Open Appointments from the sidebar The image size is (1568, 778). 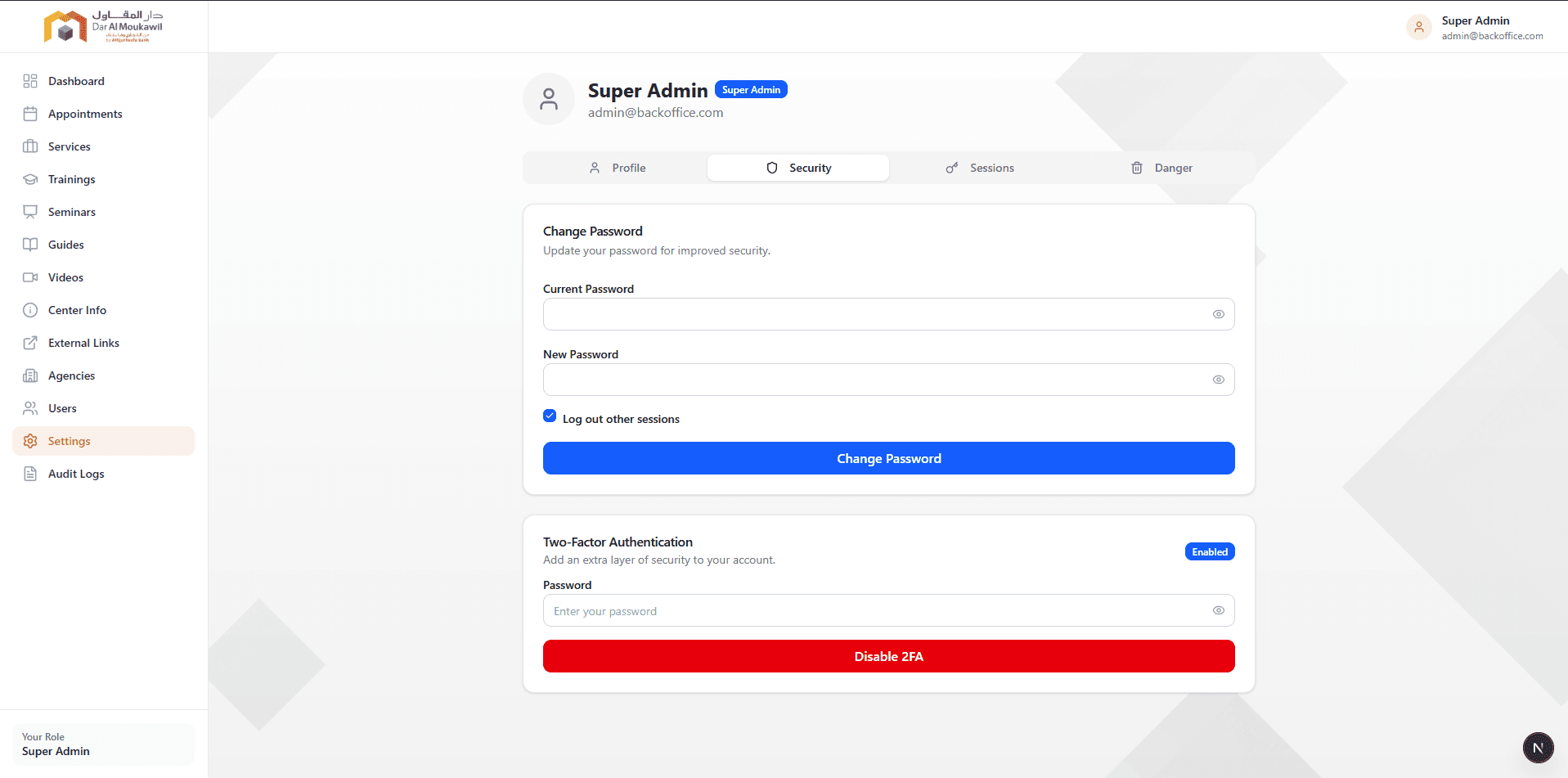(104, 114)
